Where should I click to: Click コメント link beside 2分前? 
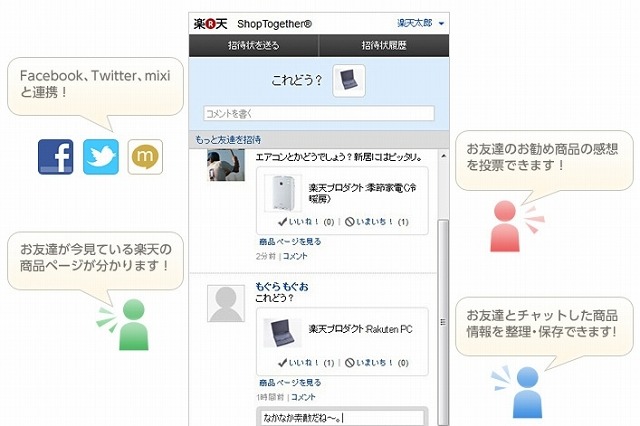click(x=295, y=256)
